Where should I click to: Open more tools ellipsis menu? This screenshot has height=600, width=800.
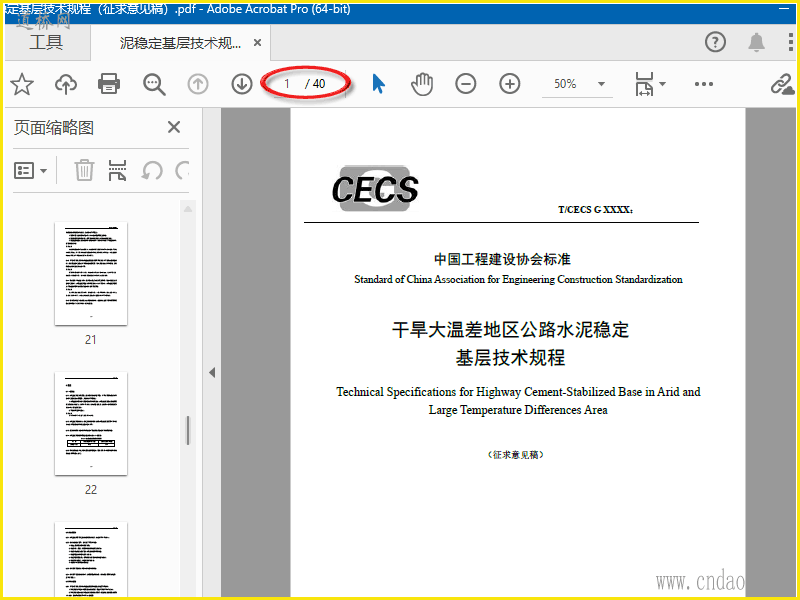point(704,84)
